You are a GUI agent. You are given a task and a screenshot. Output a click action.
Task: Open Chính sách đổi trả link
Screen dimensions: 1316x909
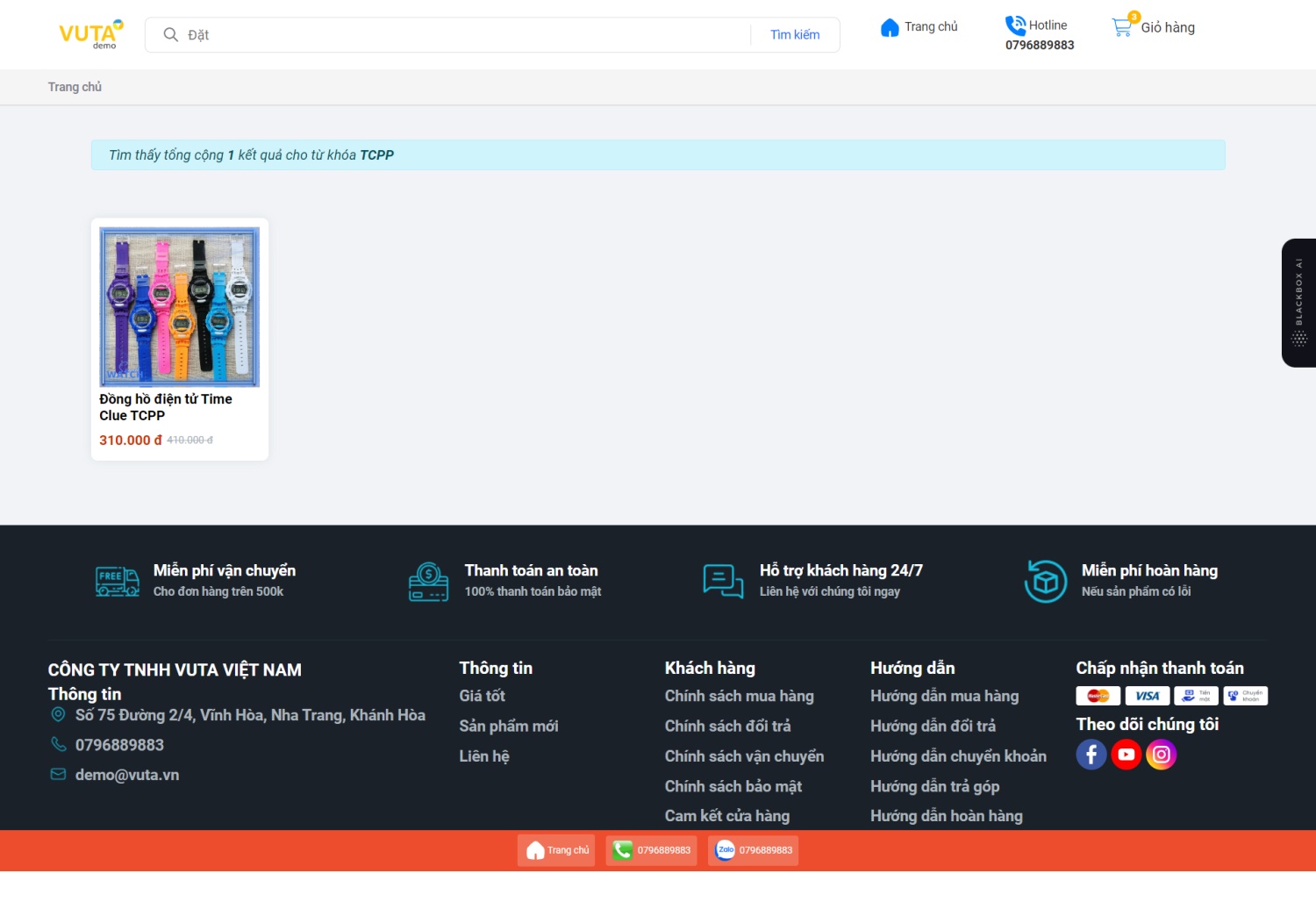coord(728,726)
